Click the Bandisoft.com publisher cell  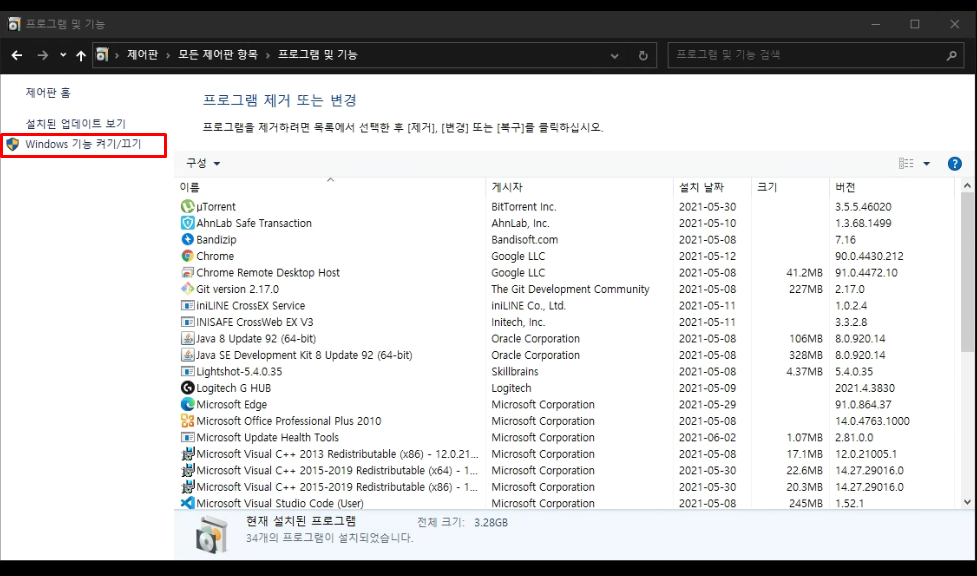(x=525, y=239)
